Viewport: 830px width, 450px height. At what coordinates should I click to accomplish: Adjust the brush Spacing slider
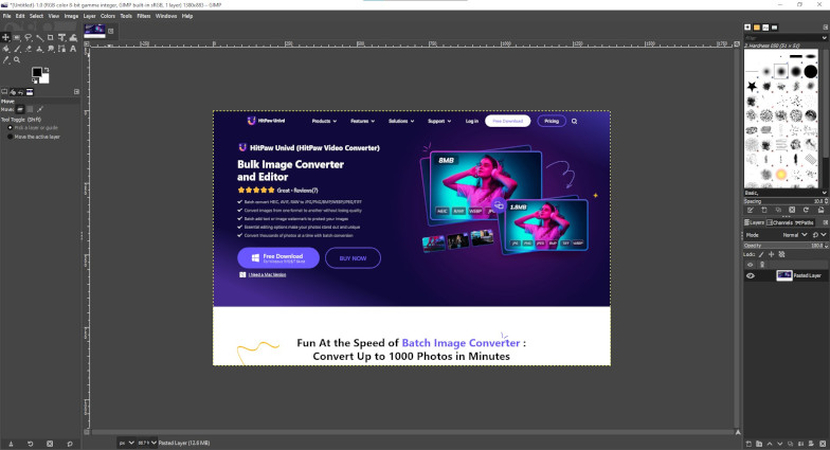coord(786,201)
